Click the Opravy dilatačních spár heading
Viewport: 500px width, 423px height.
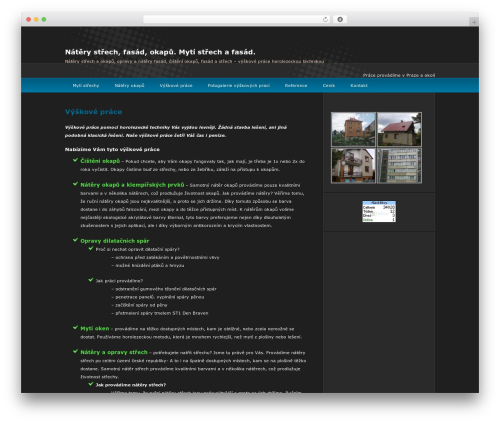pos(115,241)
